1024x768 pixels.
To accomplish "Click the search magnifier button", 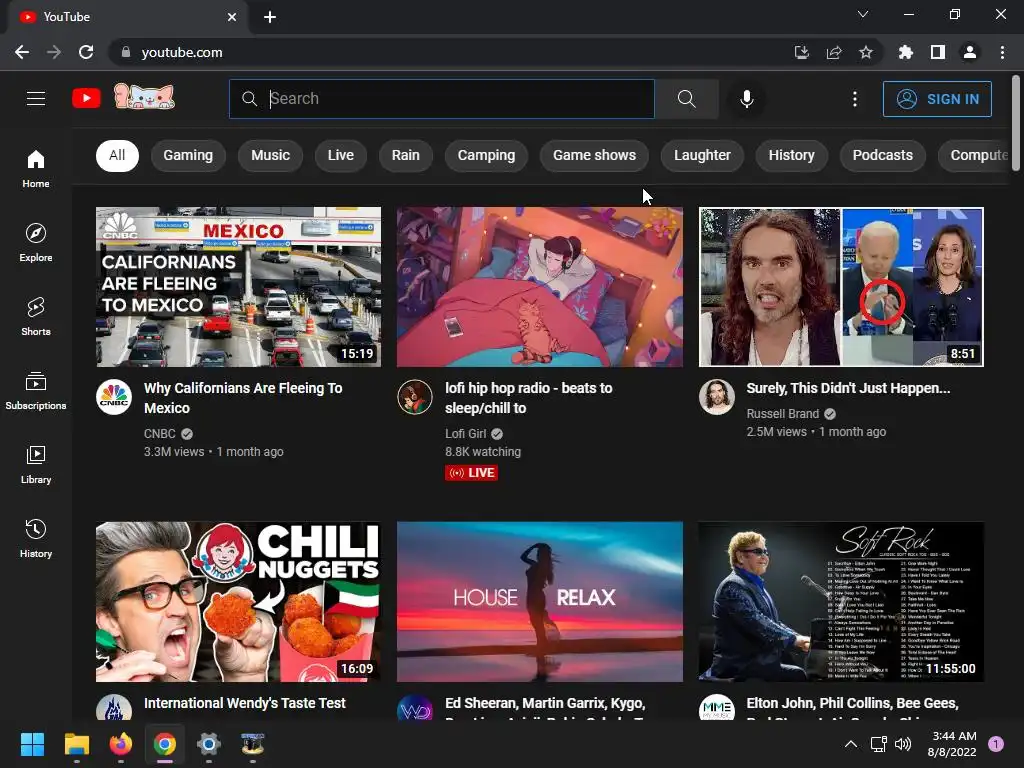I will 686,99.
